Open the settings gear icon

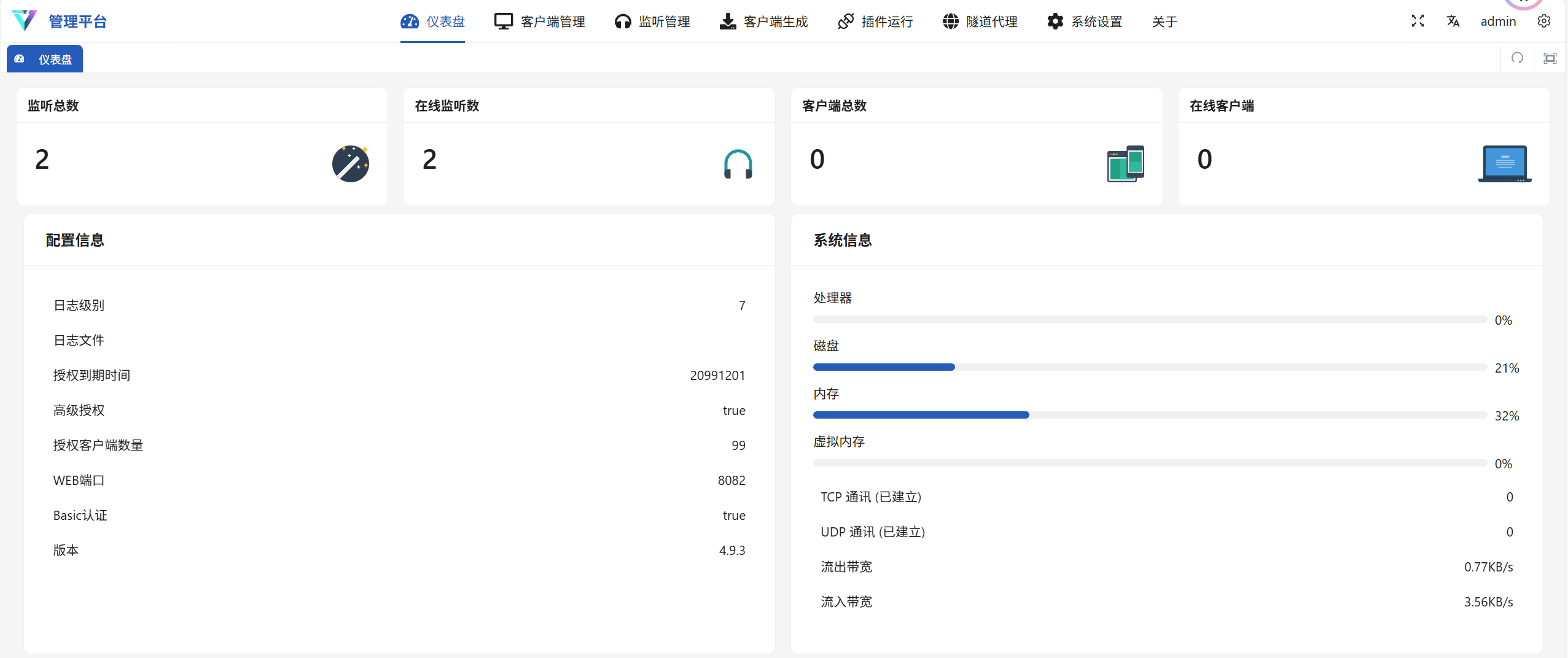click(x=1543, y=21)
